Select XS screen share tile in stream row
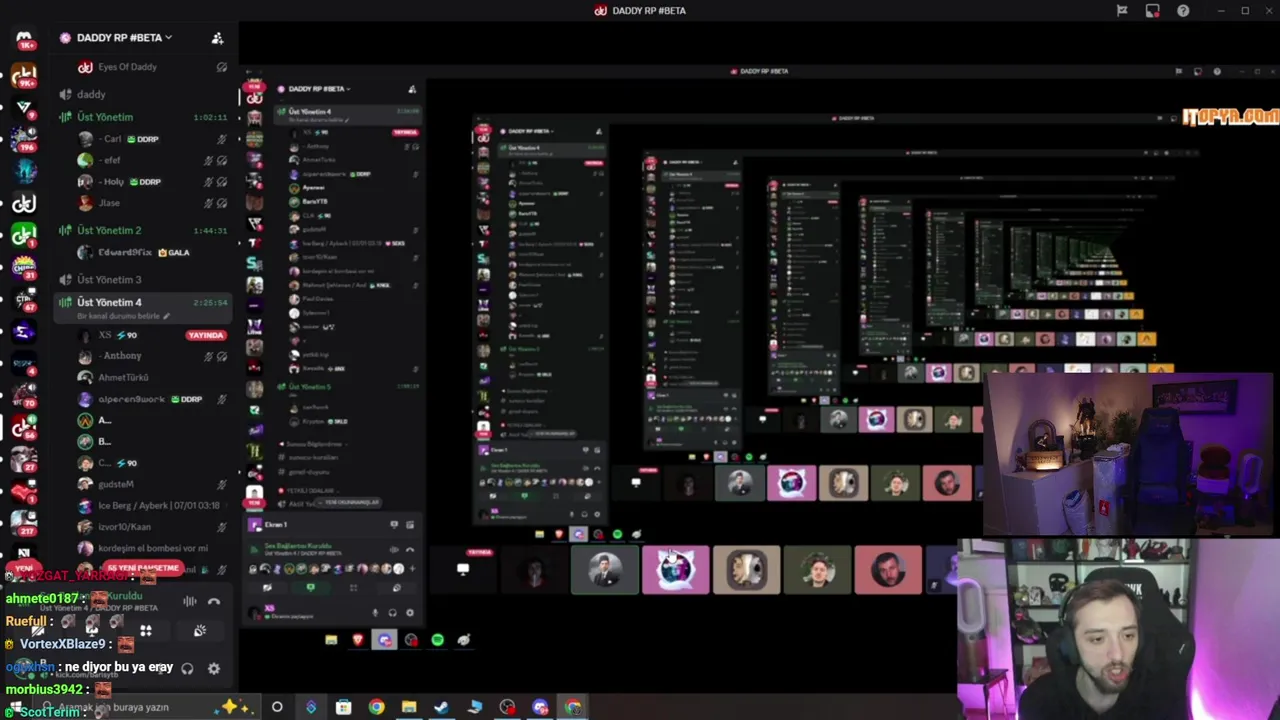1280x720 pixels. coord(463,570)
